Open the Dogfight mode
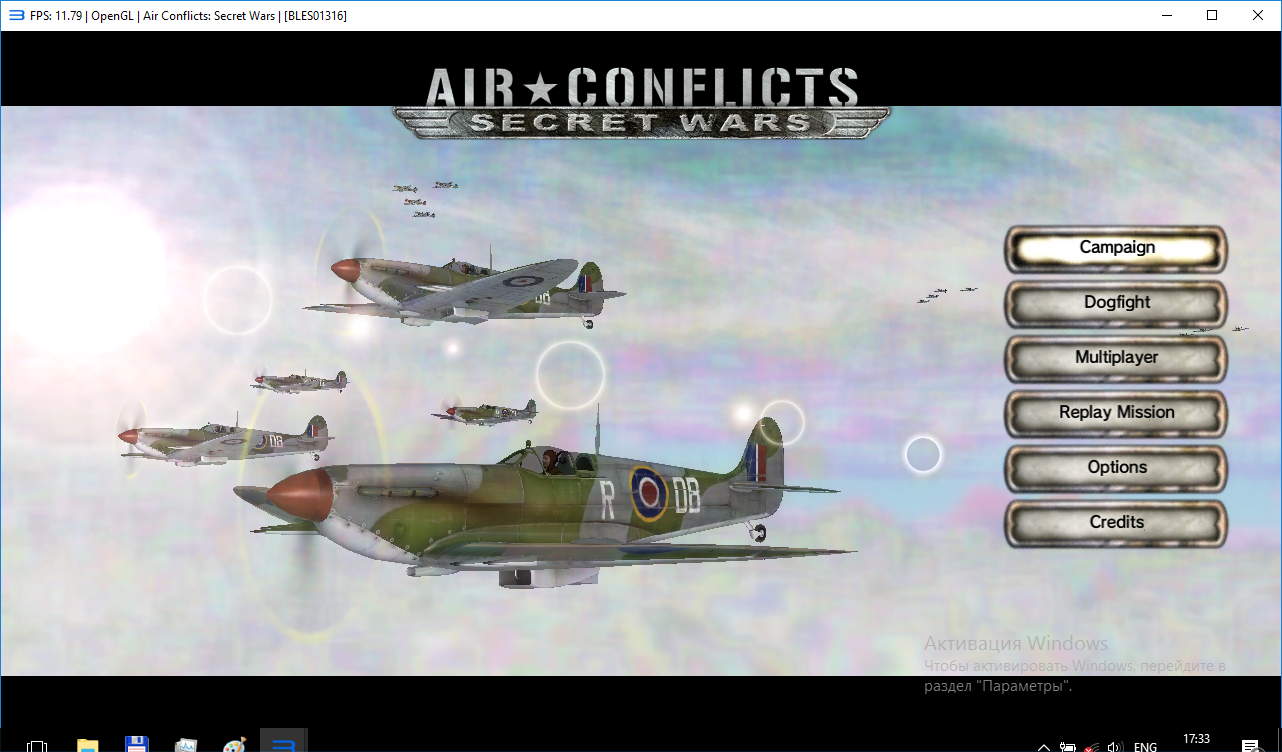The image size is (1282, 752). point(1116,303)
